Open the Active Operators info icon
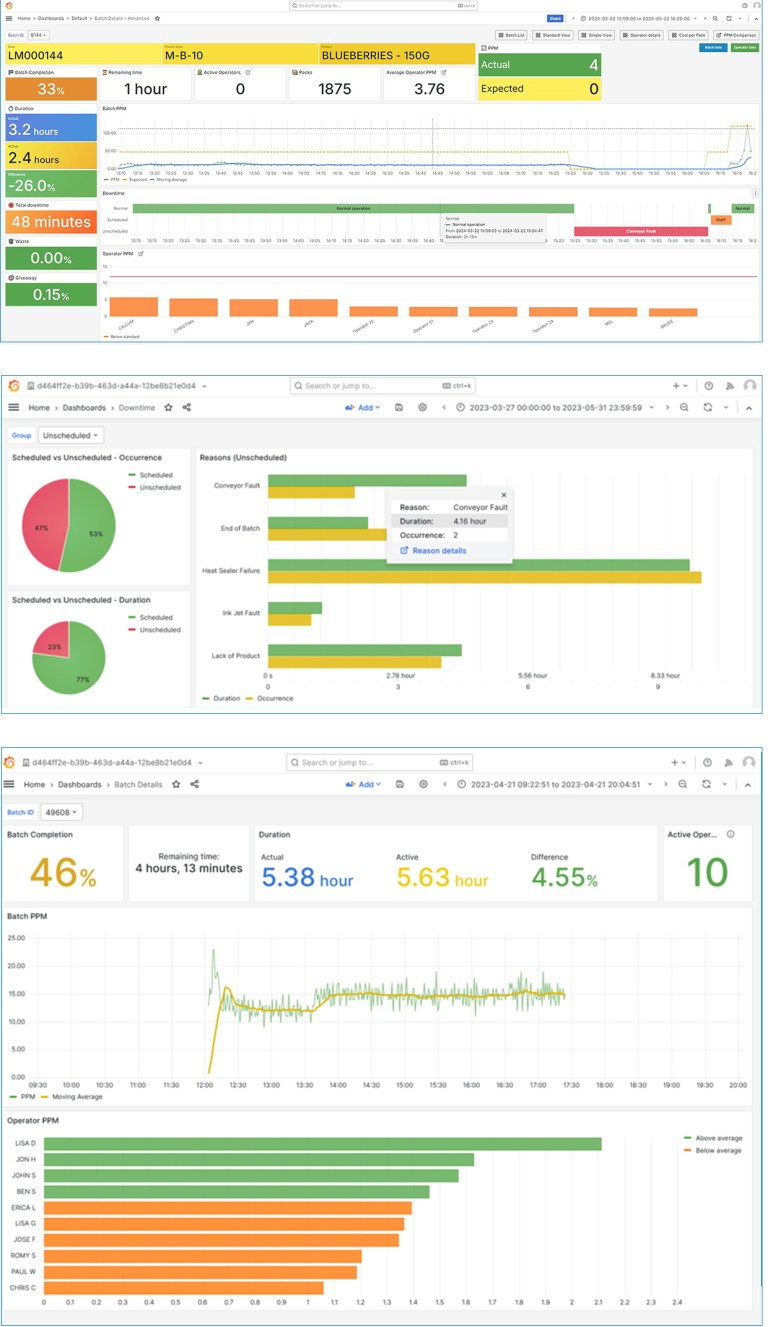The width and height of the screenshot is (768, 1327). point(731,834)
